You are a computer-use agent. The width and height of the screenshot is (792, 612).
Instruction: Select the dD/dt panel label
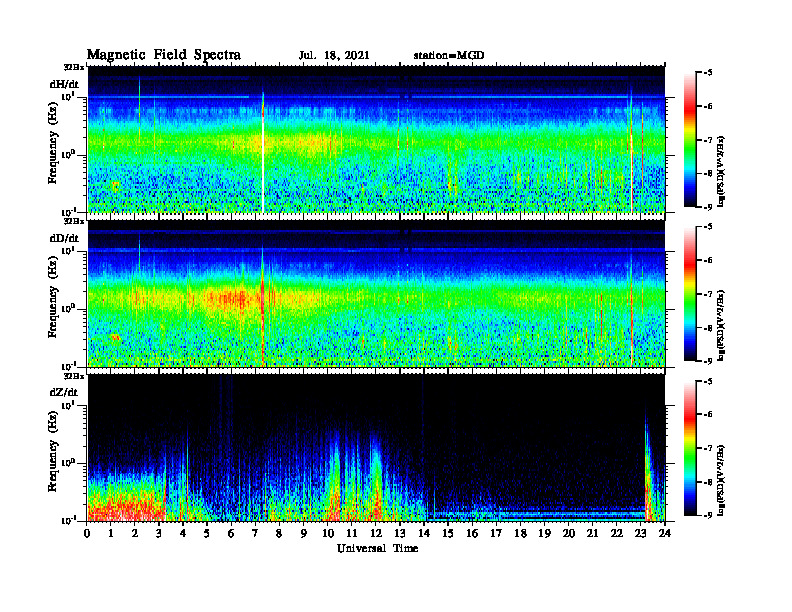(64, 237)
